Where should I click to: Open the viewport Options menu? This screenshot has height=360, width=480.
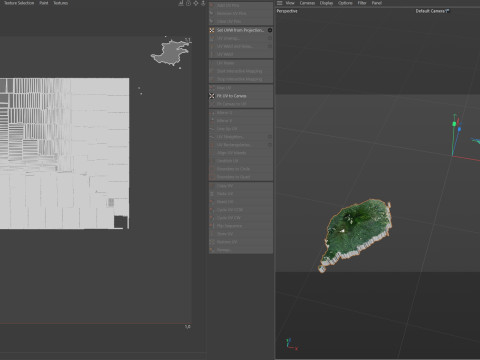pyautogui.click(x=345, y=3)
